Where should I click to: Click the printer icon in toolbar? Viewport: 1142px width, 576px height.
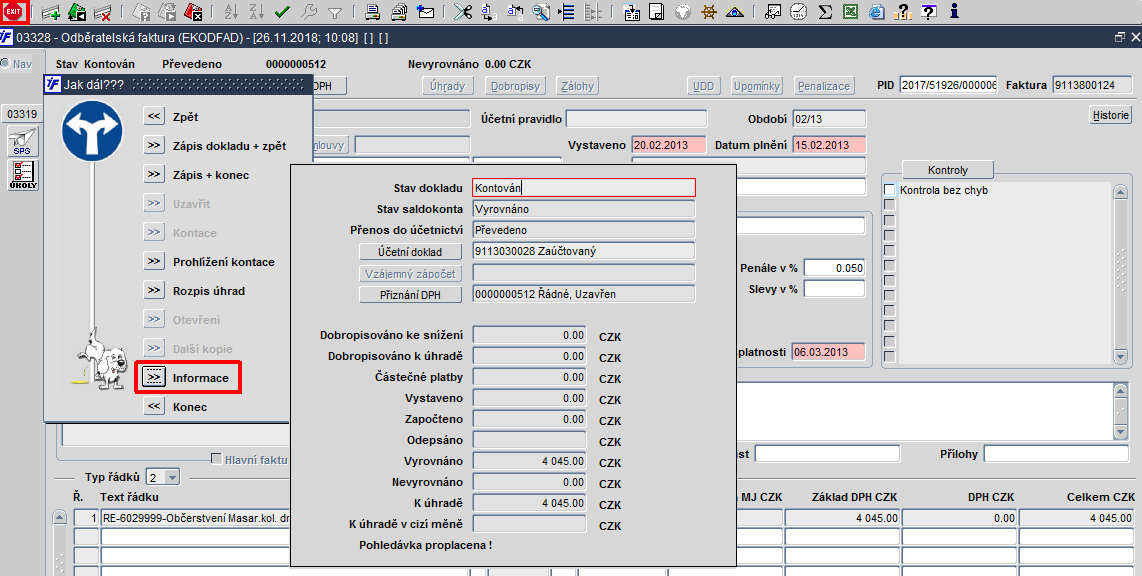click(372, 12)
